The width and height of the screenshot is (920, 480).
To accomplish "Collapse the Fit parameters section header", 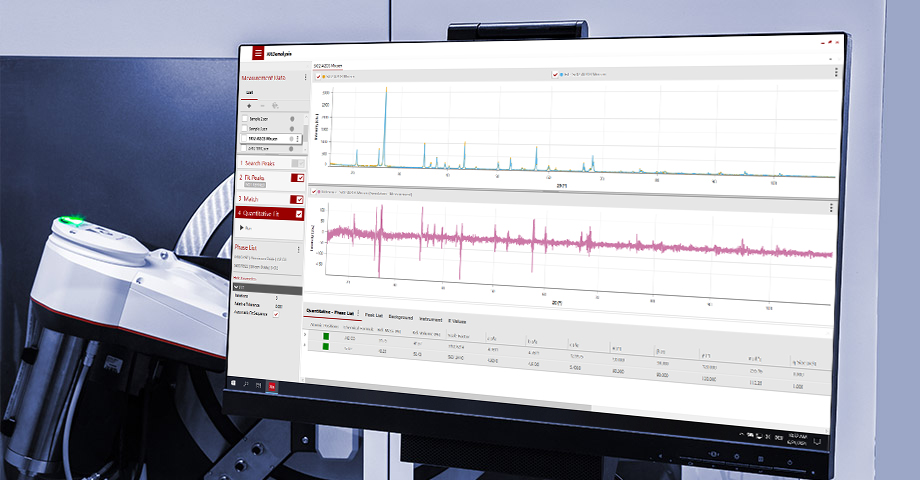I will (239, 285).
